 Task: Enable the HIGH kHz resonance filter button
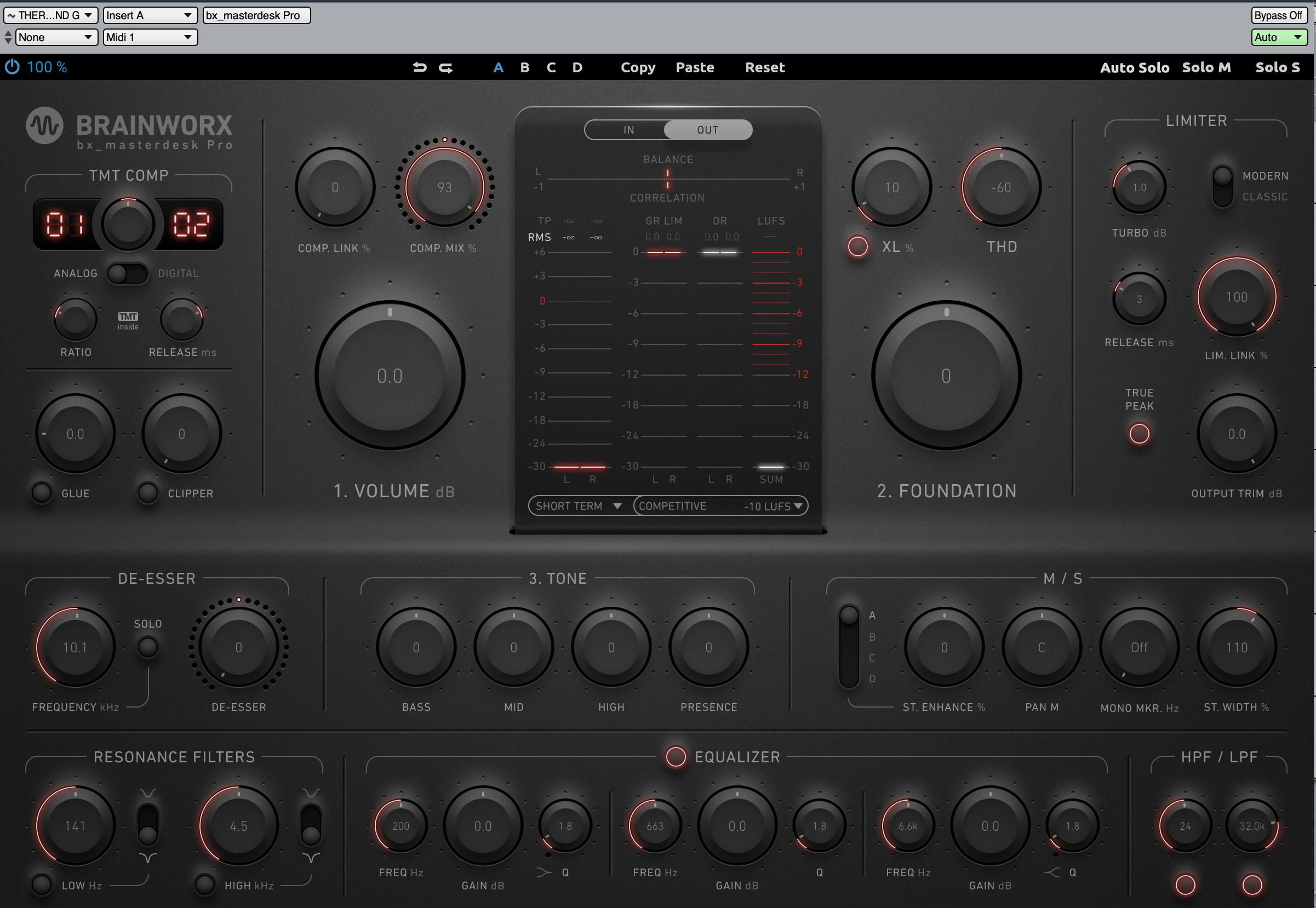point(204,884)
